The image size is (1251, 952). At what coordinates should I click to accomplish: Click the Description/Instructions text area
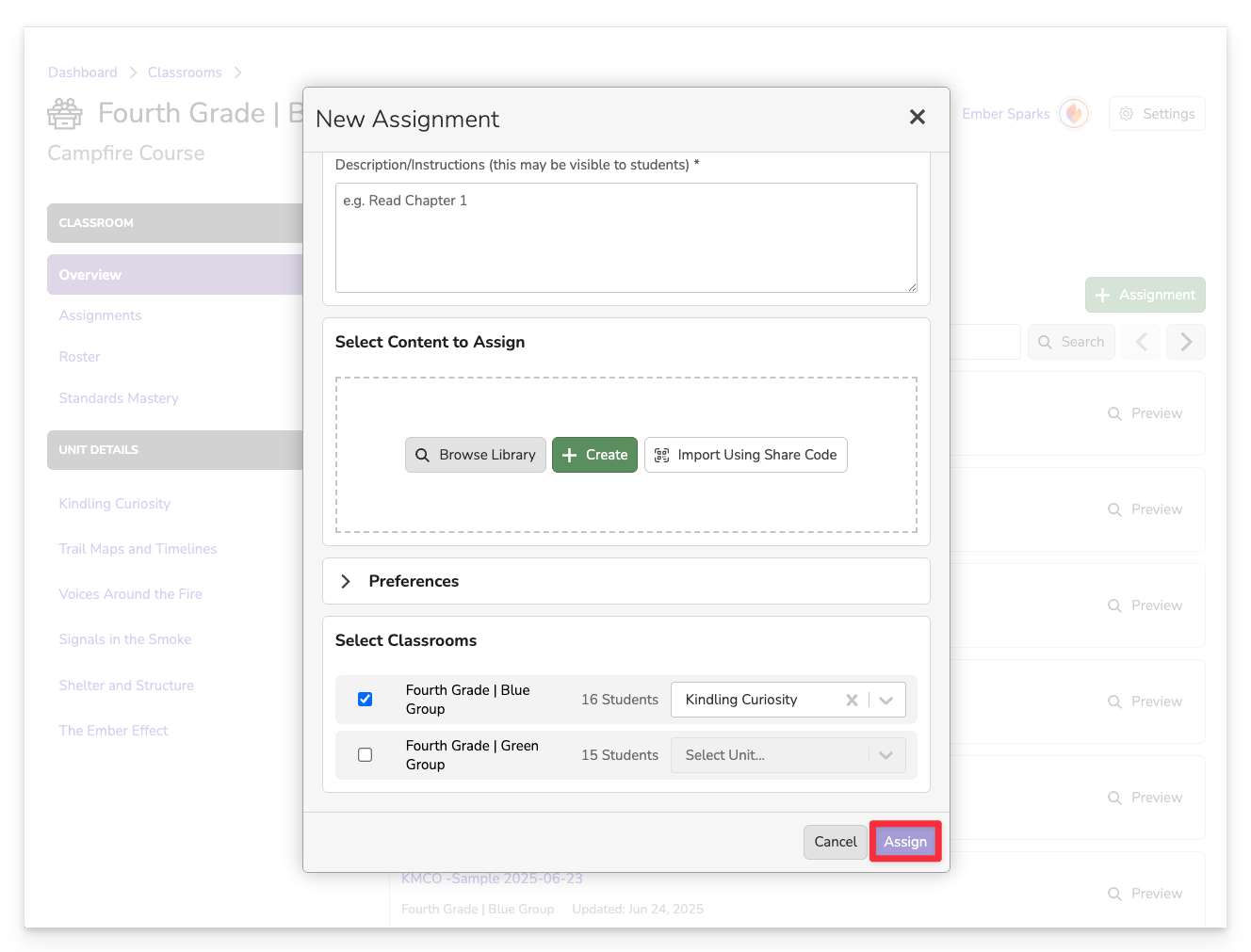[625, 237]
